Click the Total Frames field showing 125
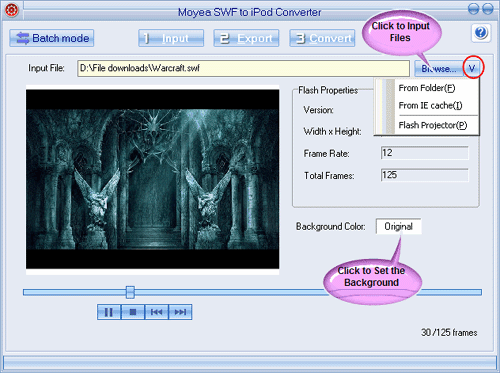Image resolution: width=500 pixels, height=373 pixels. coord(425,175)
